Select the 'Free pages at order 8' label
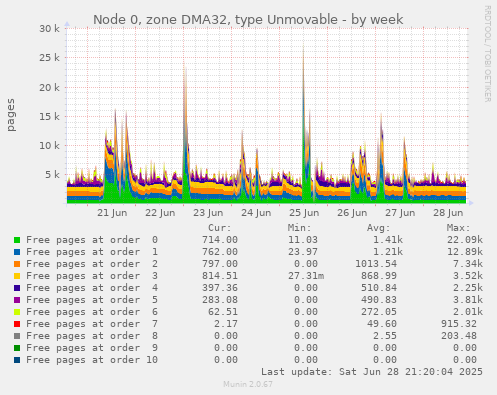The image size is (497, 395). (92, 336)
